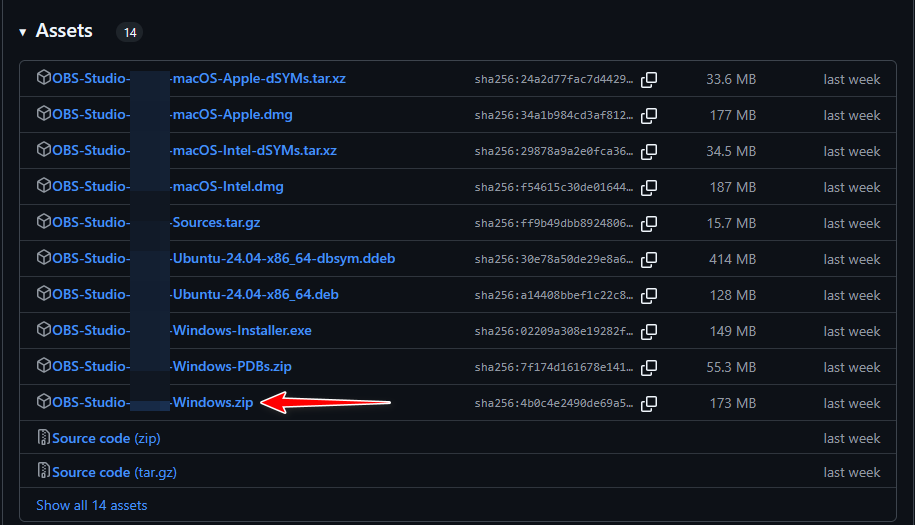Click the 14 assets count badge
Viewport: 915px width, 525px height.
click(x=130, y=33)
